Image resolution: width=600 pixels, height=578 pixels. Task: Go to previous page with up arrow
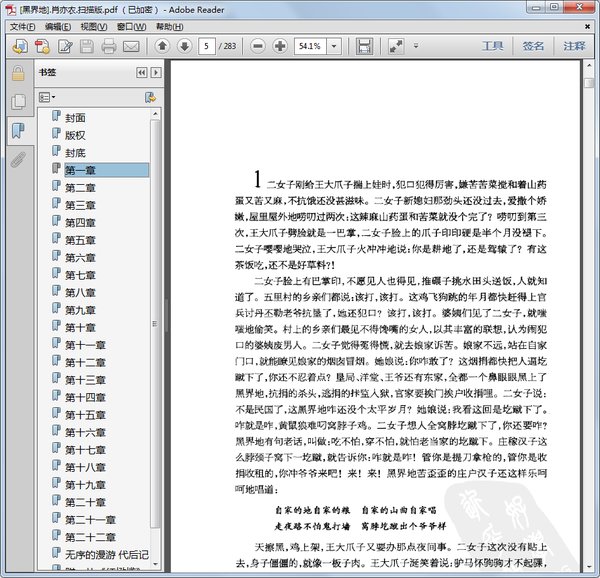[162, 47]
